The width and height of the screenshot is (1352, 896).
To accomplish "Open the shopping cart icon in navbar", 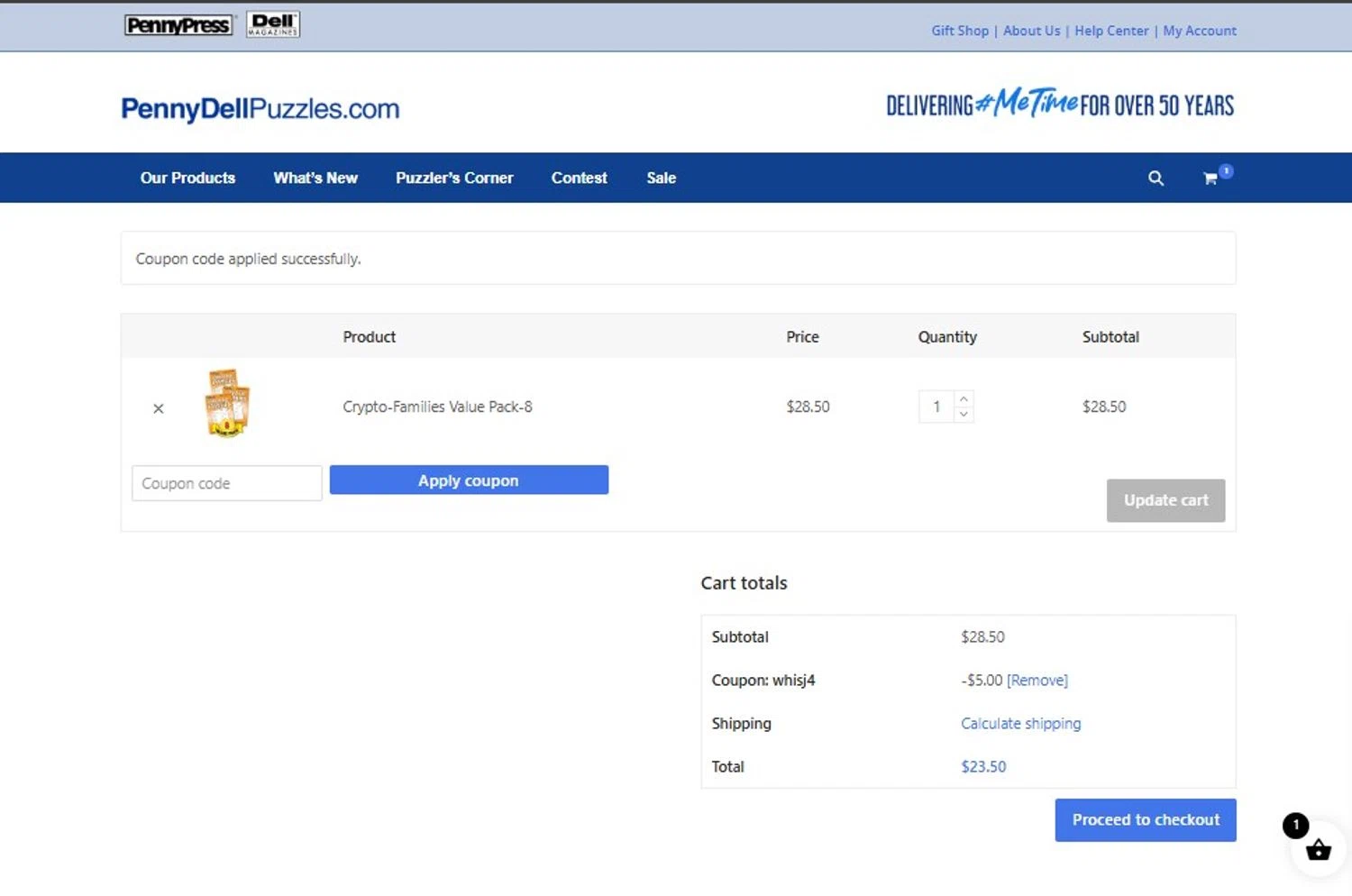I will click(1210, 178).
